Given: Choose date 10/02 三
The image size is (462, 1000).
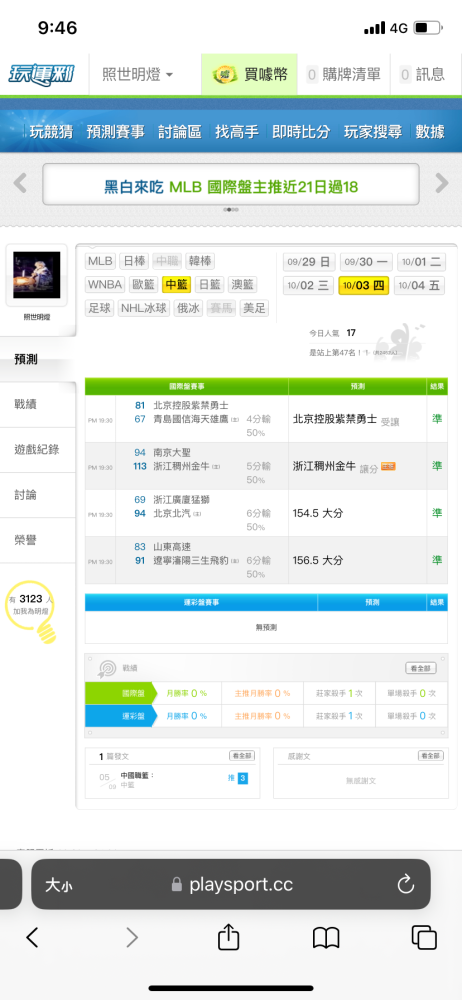Looking at the screenshot, I should 309,285.
